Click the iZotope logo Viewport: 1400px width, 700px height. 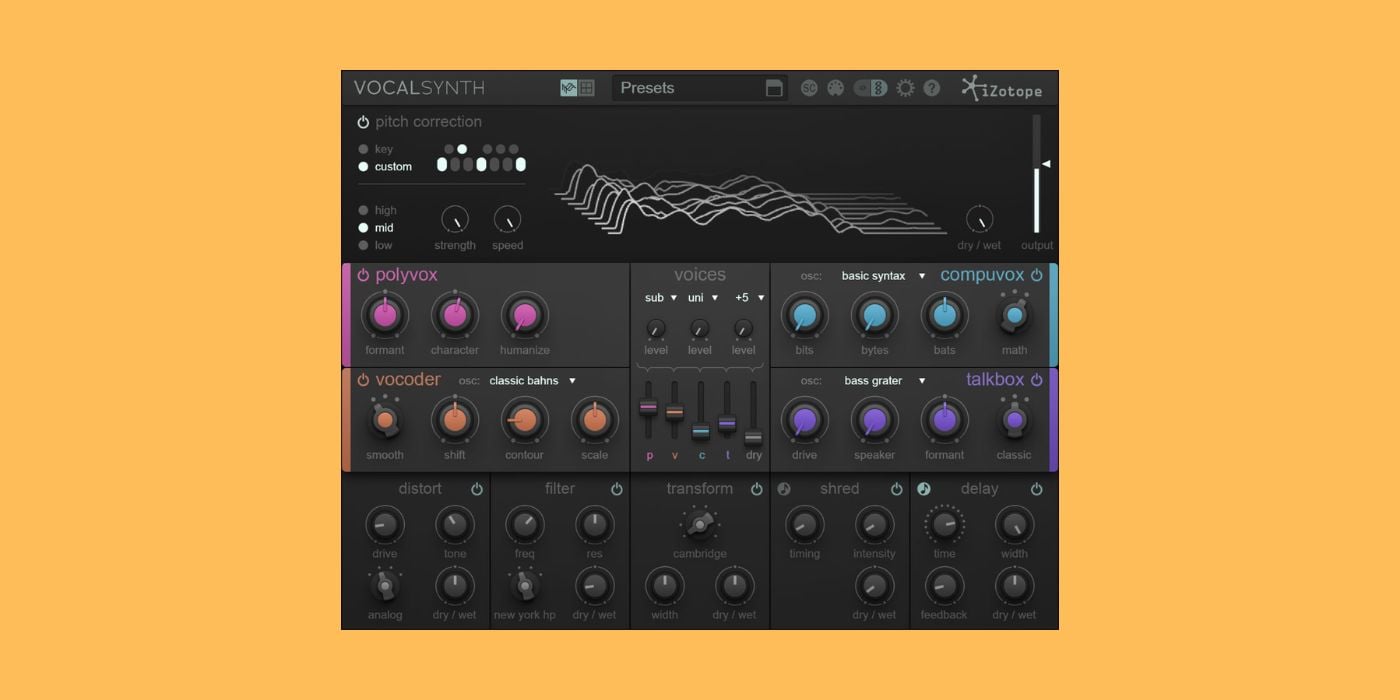pos(1002,89)
